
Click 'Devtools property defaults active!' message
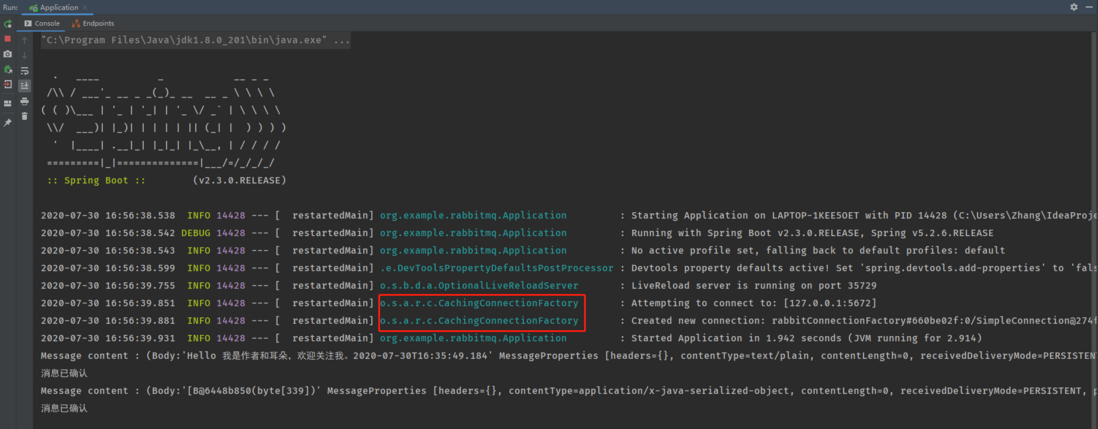coord(864,268)
